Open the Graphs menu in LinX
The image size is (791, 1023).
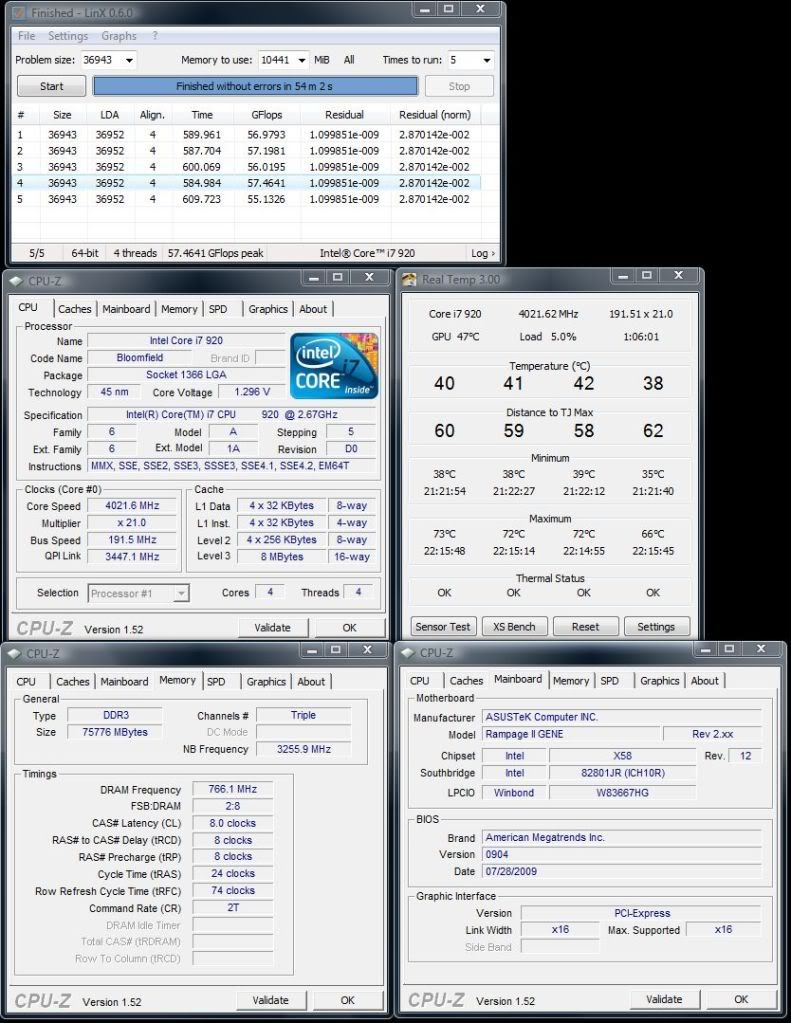tap(119, 36)
